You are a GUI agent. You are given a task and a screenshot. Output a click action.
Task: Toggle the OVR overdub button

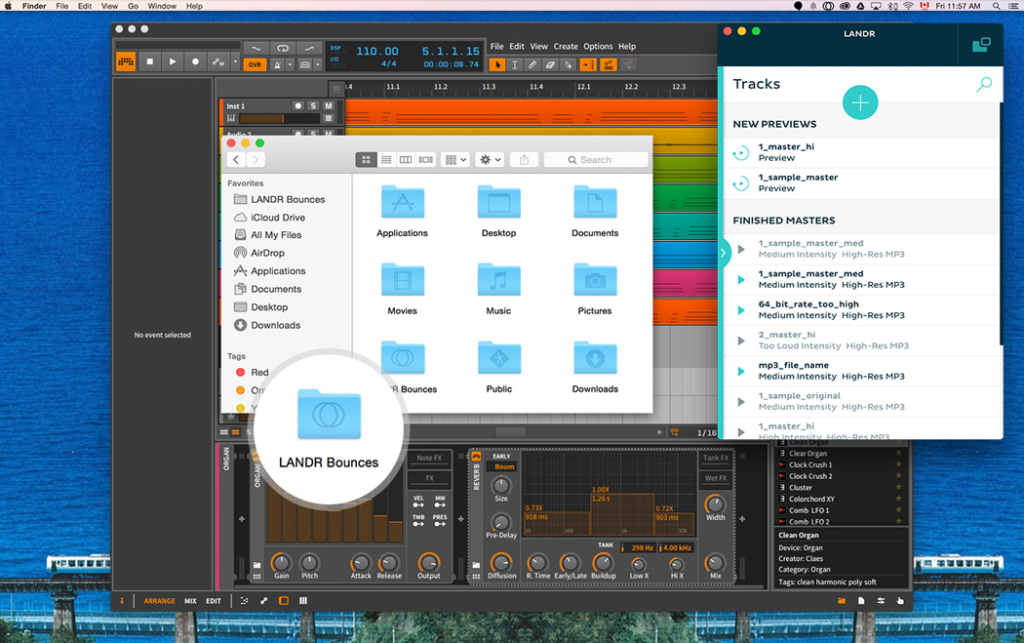[x=255, y=65]
